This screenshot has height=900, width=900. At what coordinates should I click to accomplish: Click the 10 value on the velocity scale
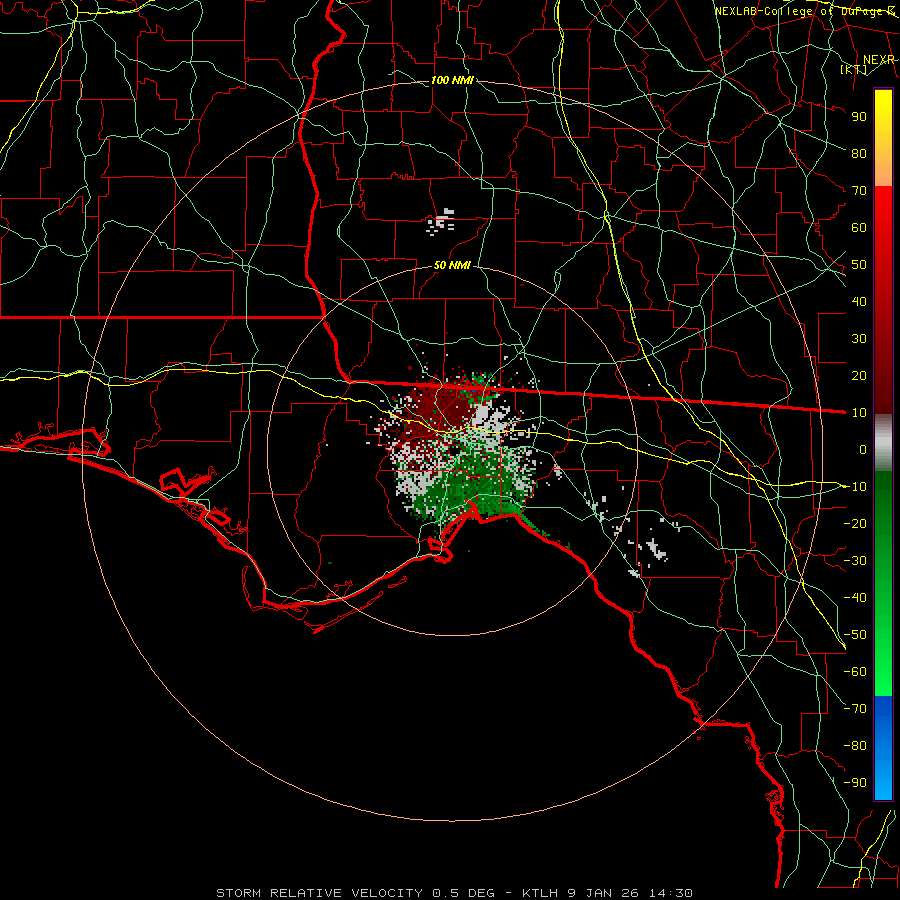pyautogui.click(x=859, y=413)
